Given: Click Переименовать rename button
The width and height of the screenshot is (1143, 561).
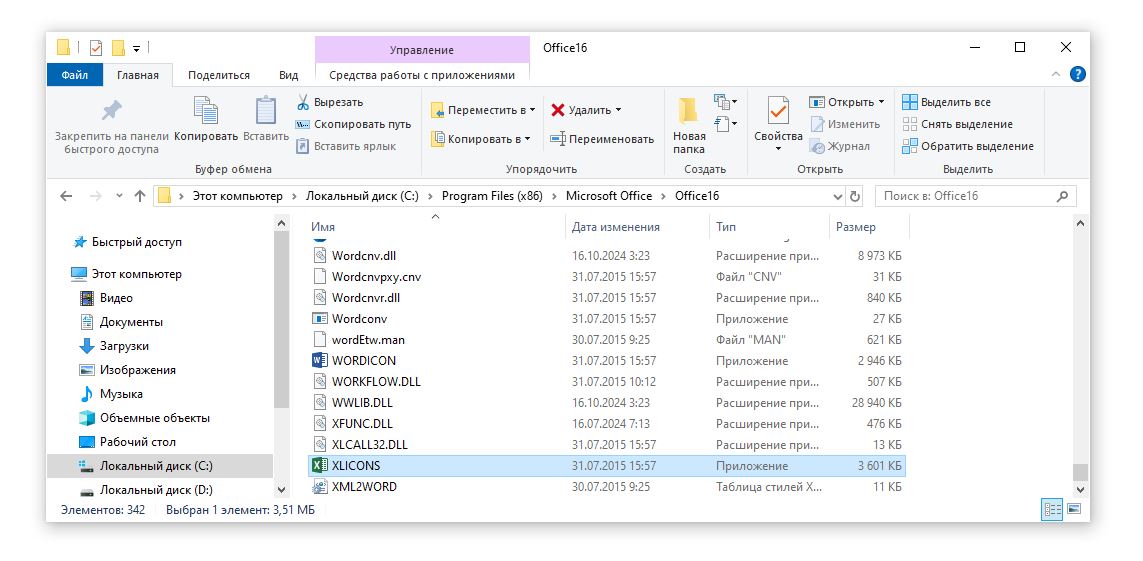Looking at the screenshot, I should pos(602,138).
